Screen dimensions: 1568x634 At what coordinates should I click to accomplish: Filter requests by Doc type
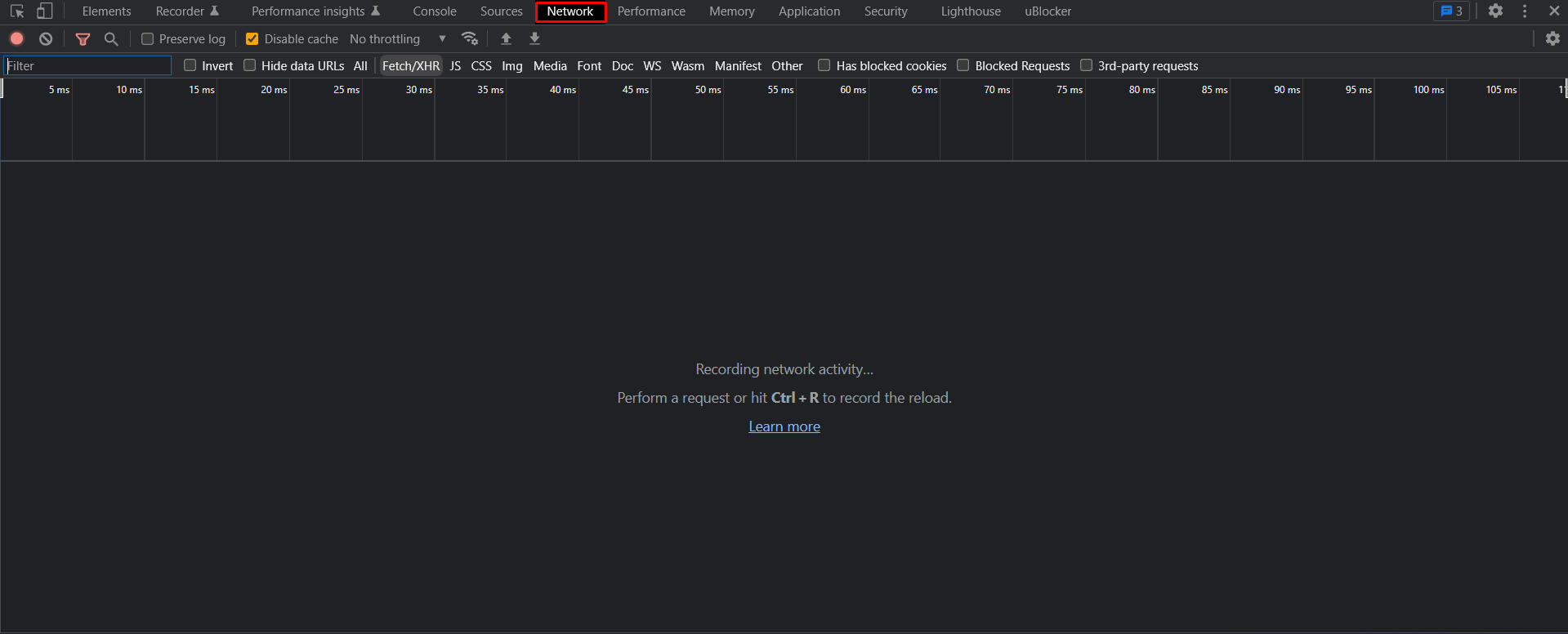(623, 65)
